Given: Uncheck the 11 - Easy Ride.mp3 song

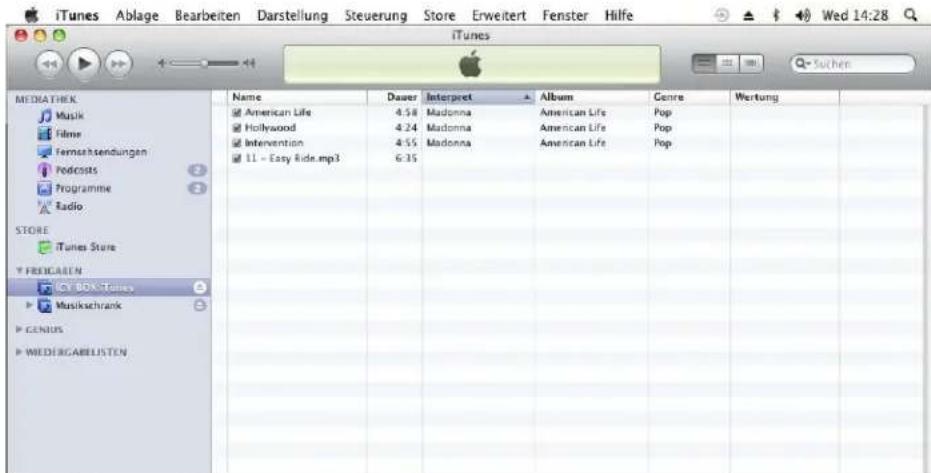Looking at the screenshot, I should tap(237, 159).
